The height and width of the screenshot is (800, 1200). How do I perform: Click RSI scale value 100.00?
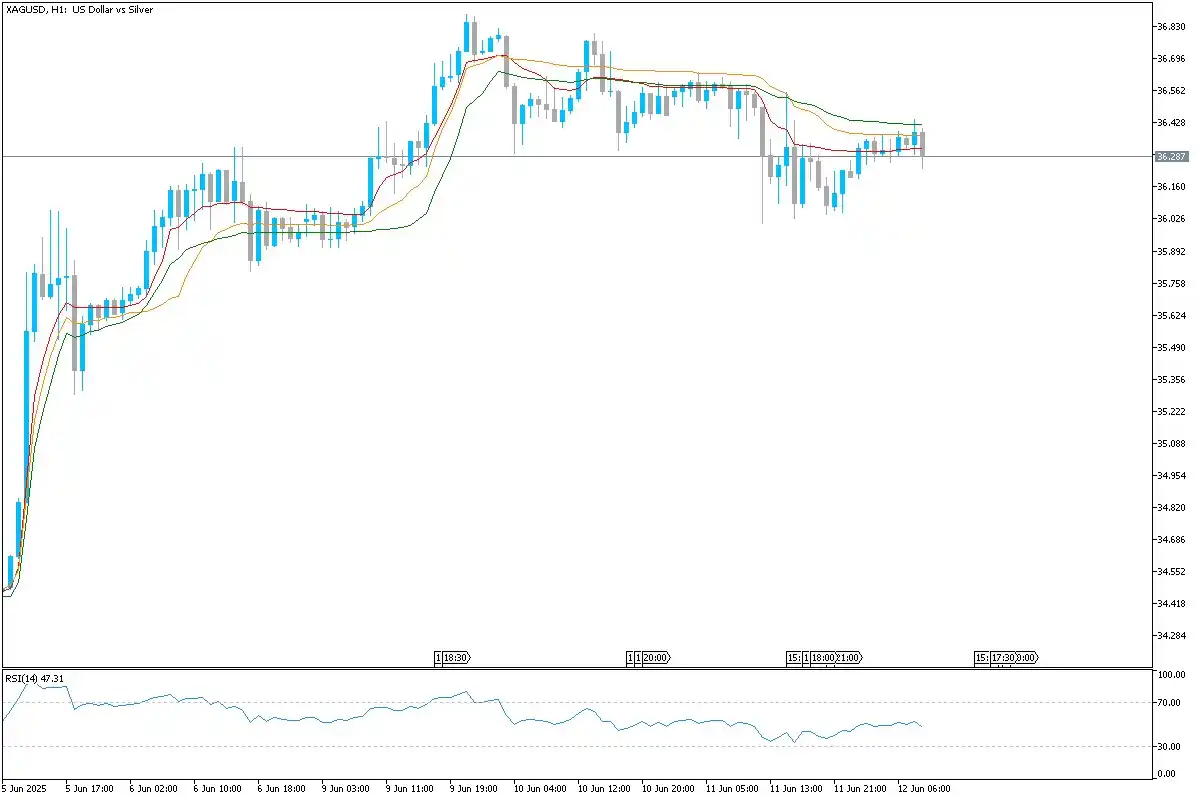pyautogui.click(x=1171, y=676)
